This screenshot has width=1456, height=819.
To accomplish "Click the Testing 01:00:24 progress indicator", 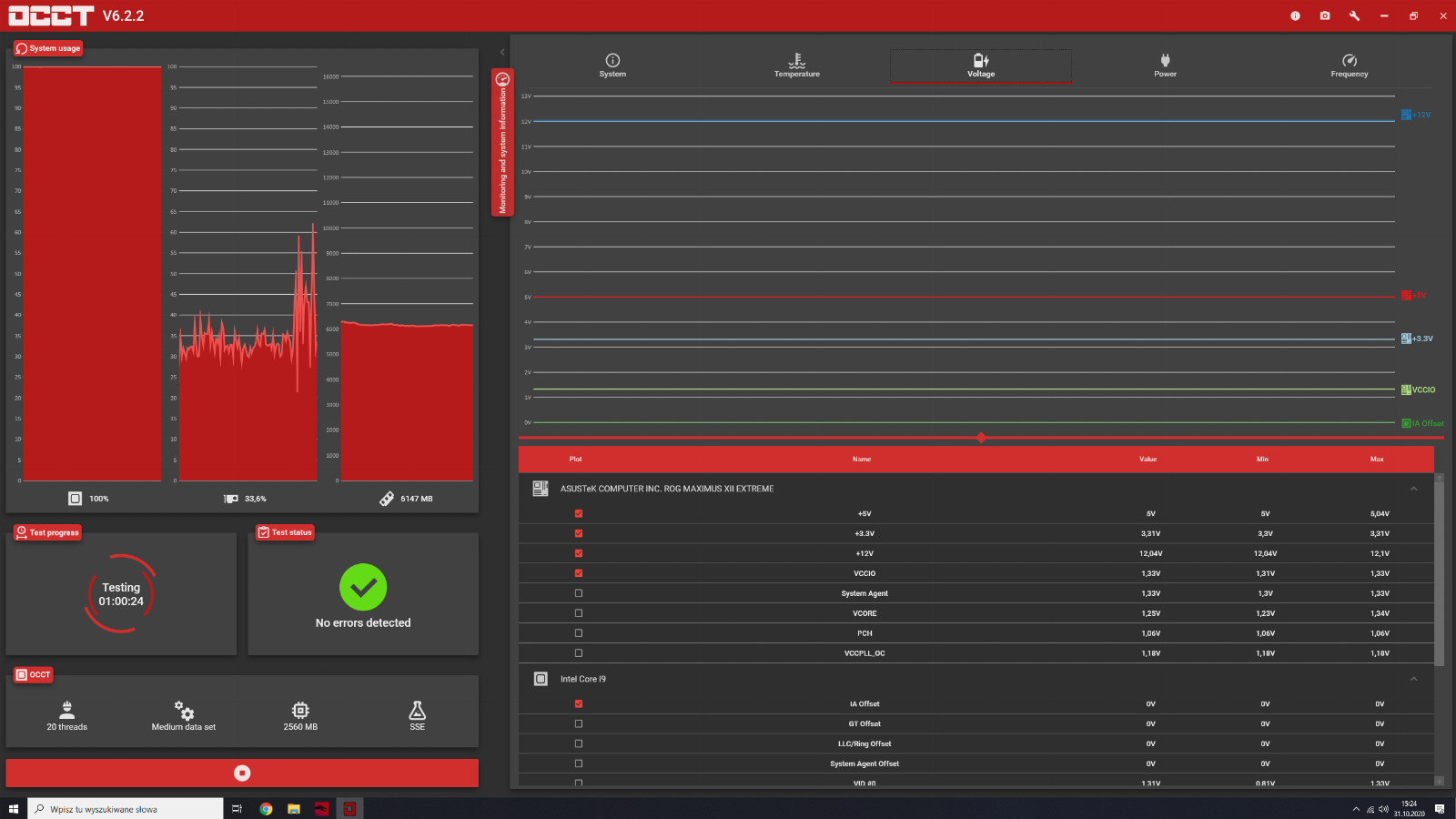I will tap(121, 594).
